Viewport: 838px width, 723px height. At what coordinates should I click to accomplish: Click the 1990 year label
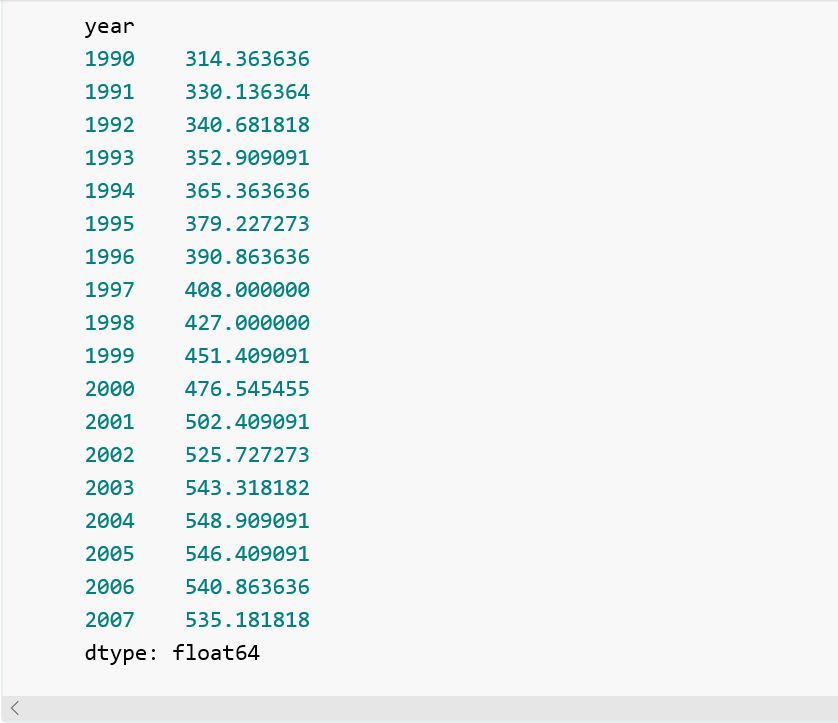pos(109,59)
